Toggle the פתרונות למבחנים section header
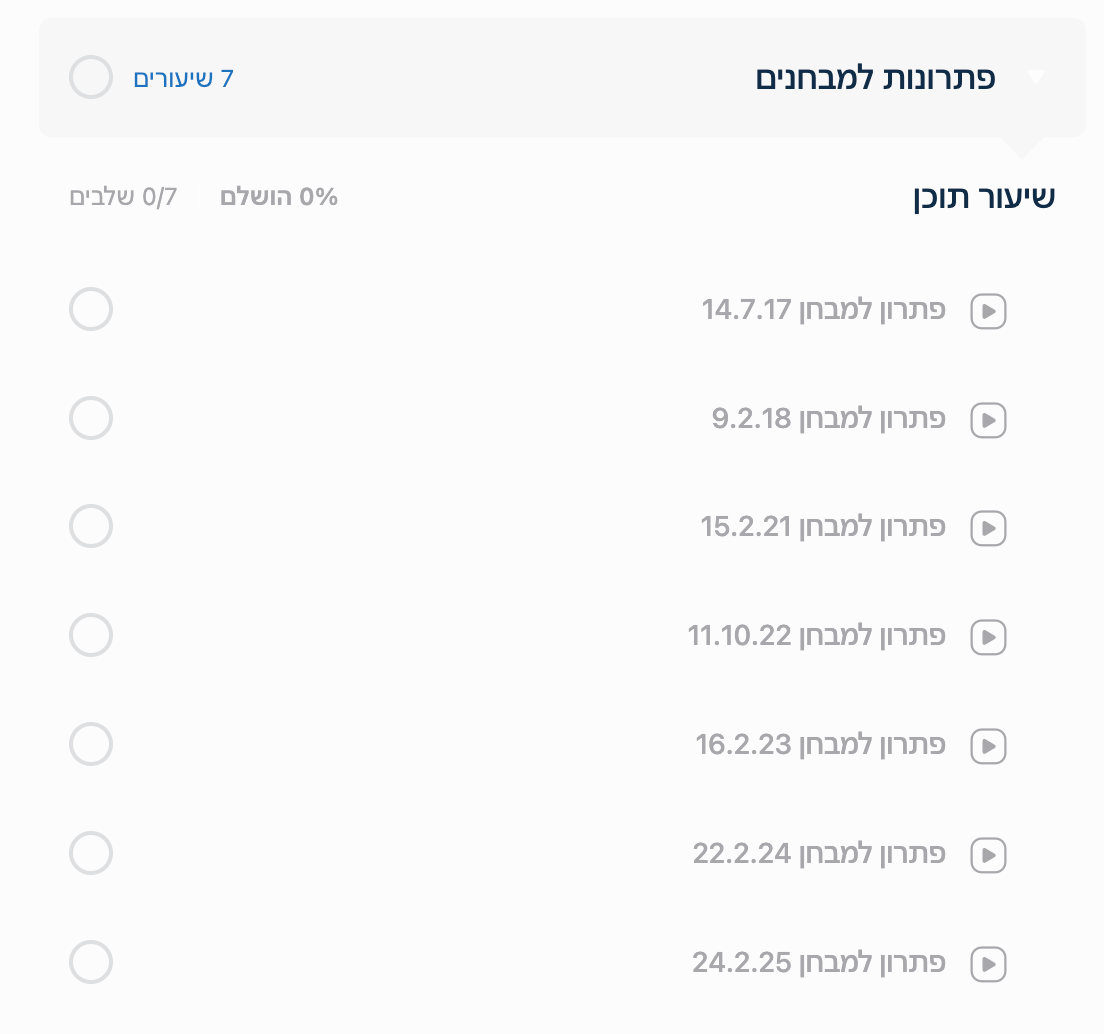The image size is (1104, 1034). (x=874, y=78)
